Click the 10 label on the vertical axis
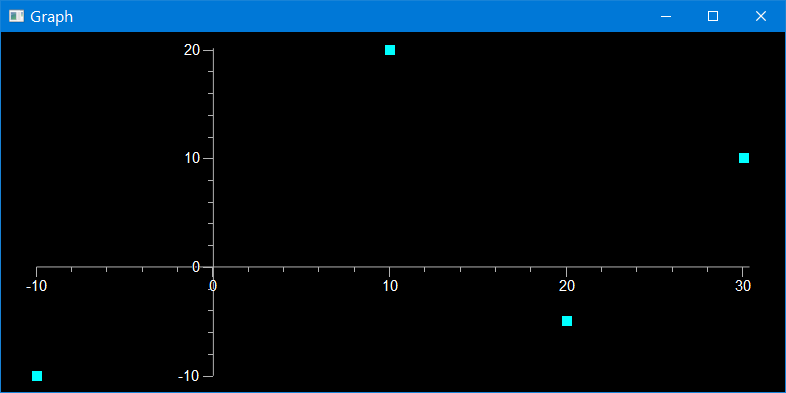 [192, 158]
